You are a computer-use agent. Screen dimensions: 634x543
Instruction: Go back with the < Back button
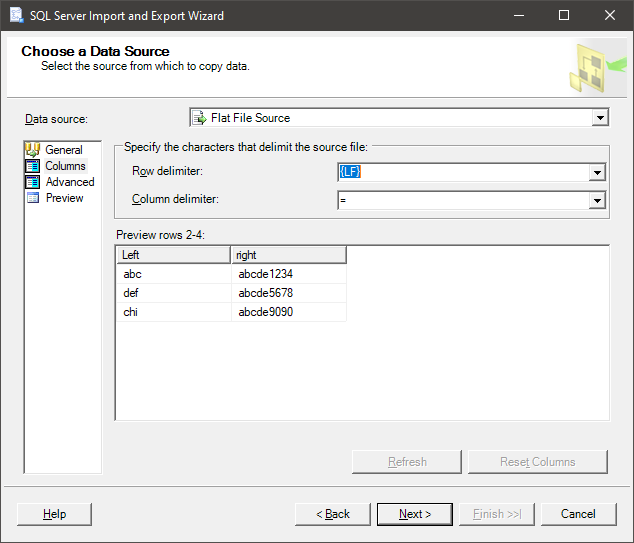(x=333, y=514)
